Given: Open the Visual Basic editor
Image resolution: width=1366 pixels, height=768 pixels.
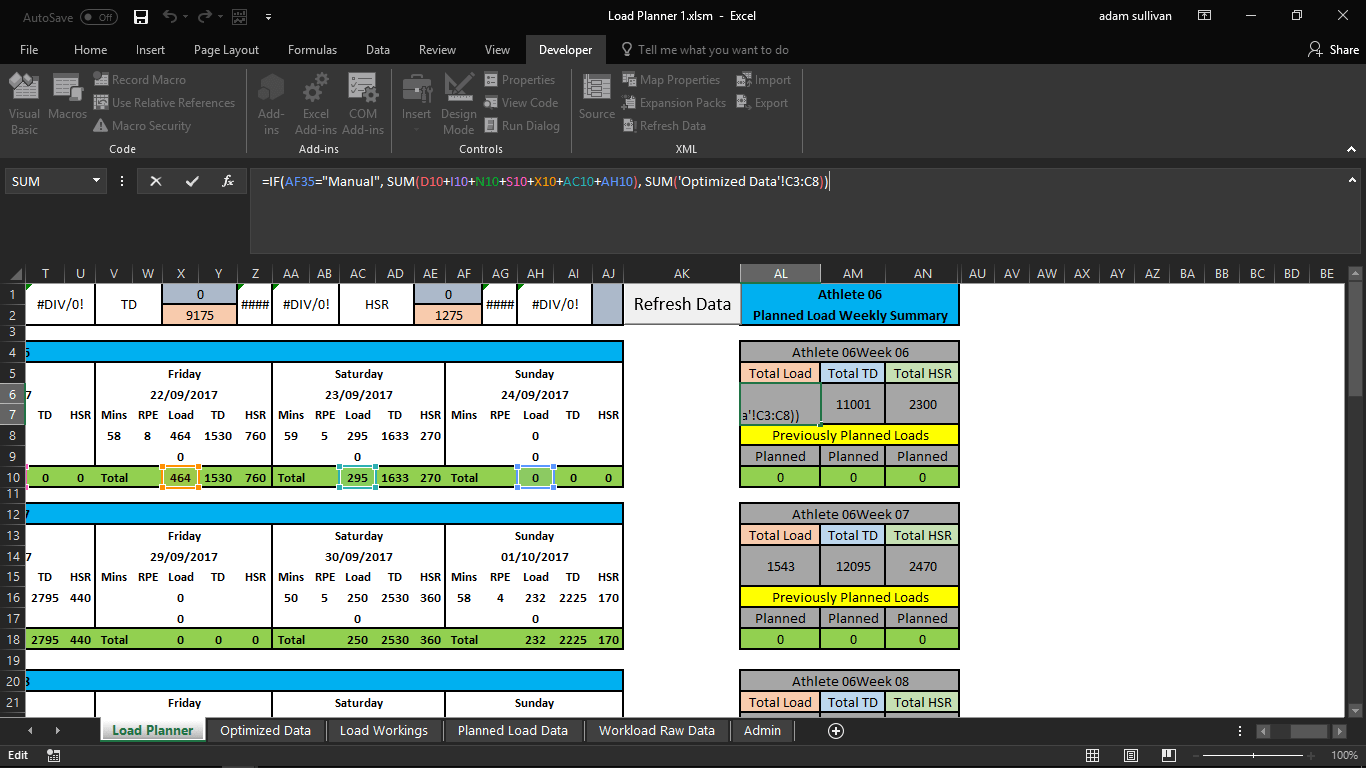Looking at the screenshot, I should coord(23,101).
